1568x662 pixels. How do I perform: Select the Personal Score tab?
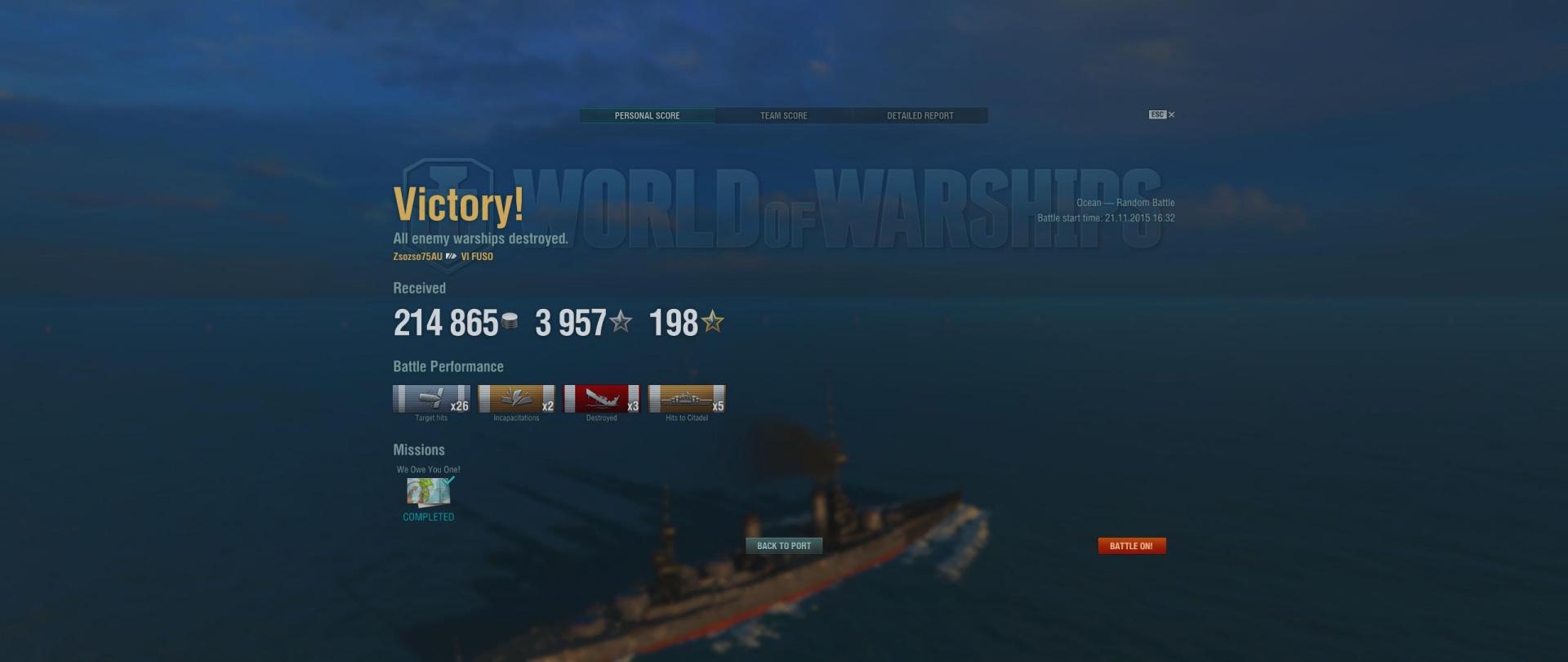tap(648, 116)
